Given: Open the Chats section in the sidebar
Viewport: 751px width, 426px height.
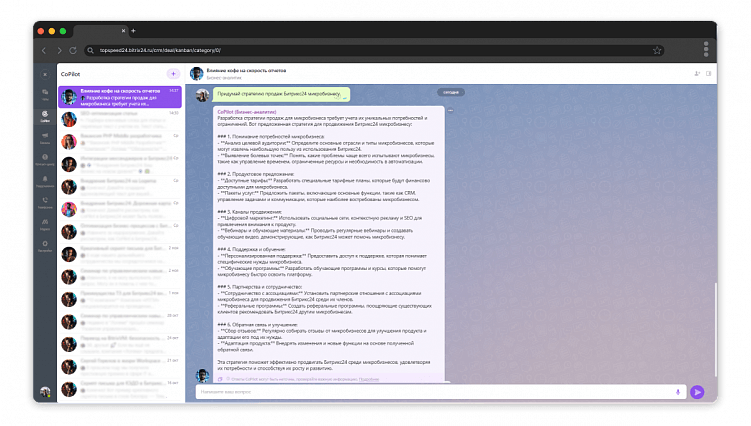Looking at the screenshot, I should tap(45, 94).
